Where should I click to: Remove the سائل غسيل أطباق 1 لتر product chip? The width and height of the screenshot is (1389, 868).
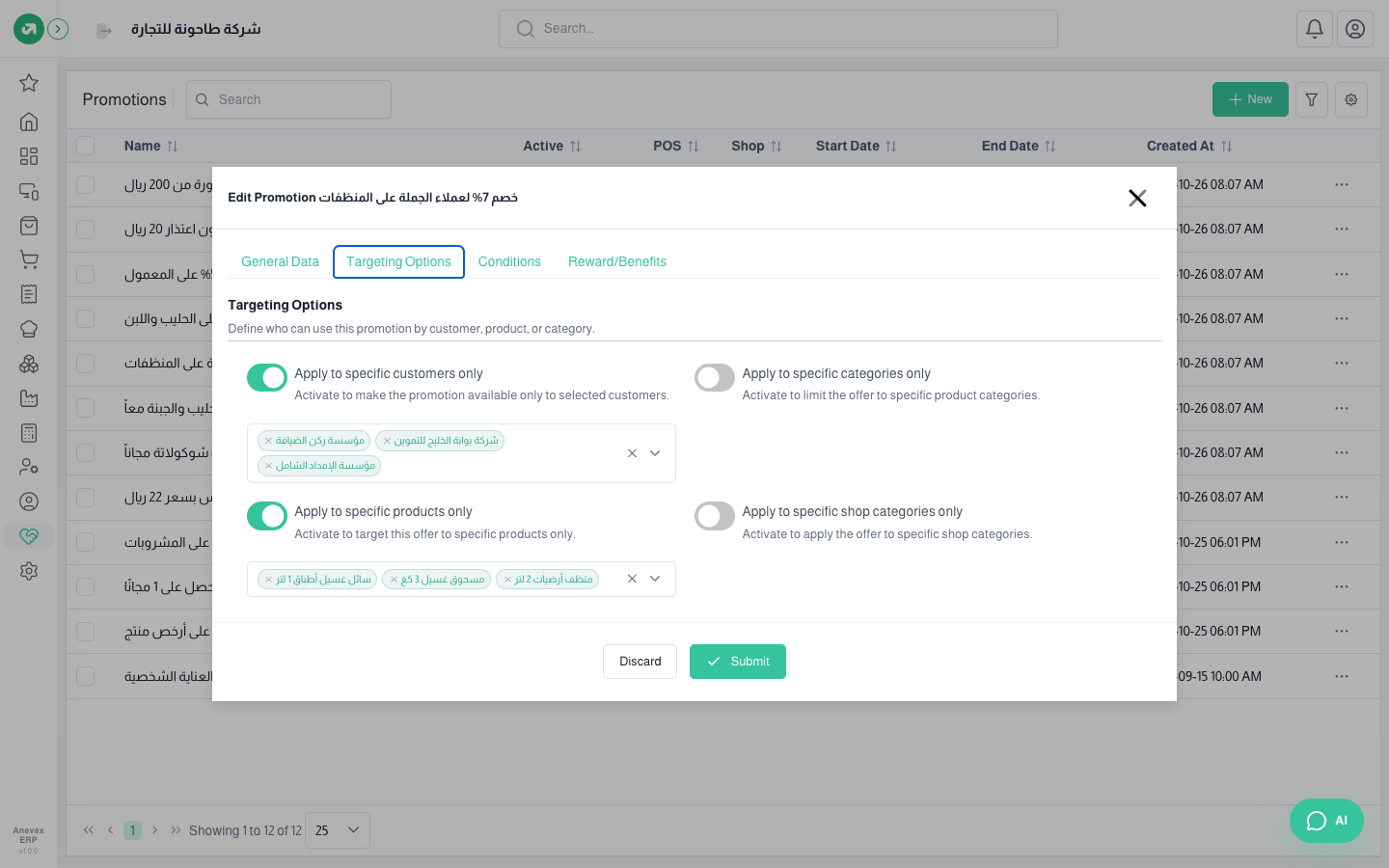(269, 580)
